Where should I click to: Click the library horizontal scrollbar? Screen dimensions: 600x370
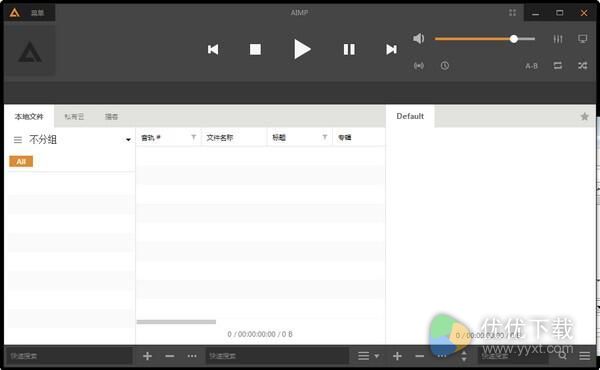pyautogui.click(x=176, y=322)
